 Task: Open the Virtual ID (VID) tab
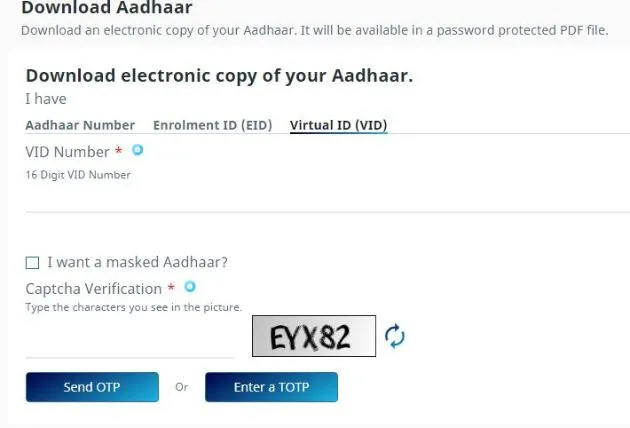[x=338, y=125]
